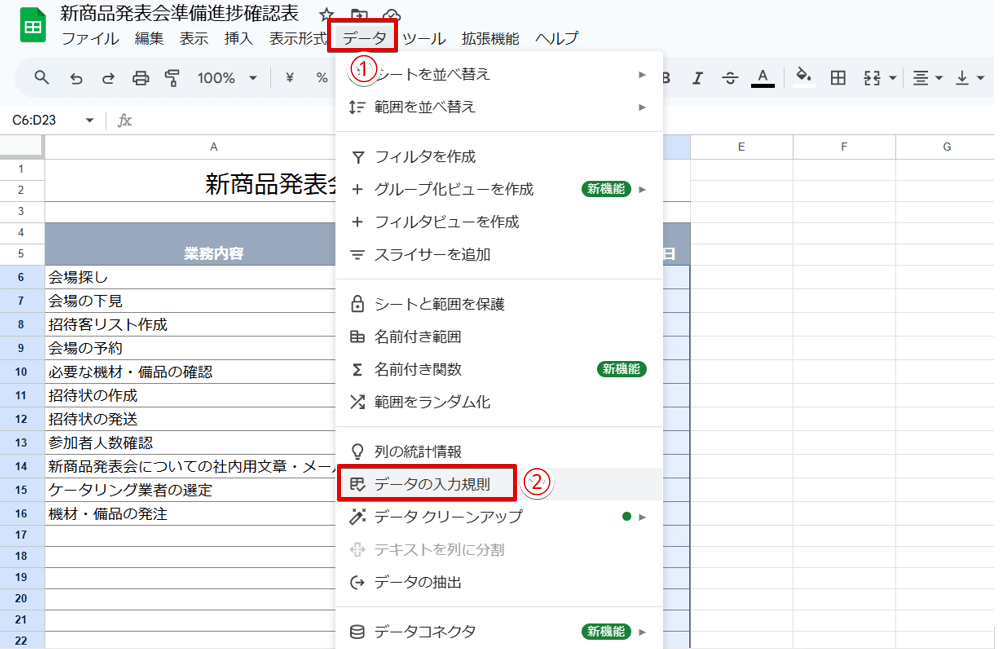Open the Google Sheets home icon
This screenshot has width=1002, height=649.
coord(33,26)
